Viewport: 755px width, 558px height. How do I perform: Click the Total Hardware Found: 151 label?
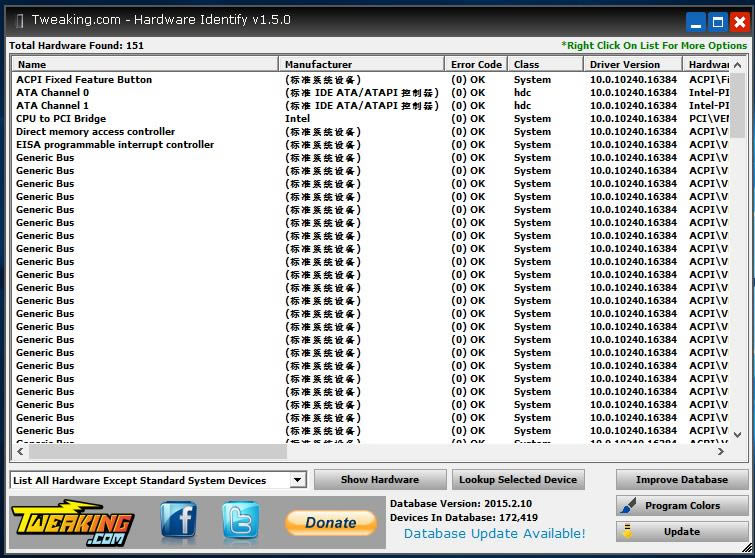coord(77,46)
